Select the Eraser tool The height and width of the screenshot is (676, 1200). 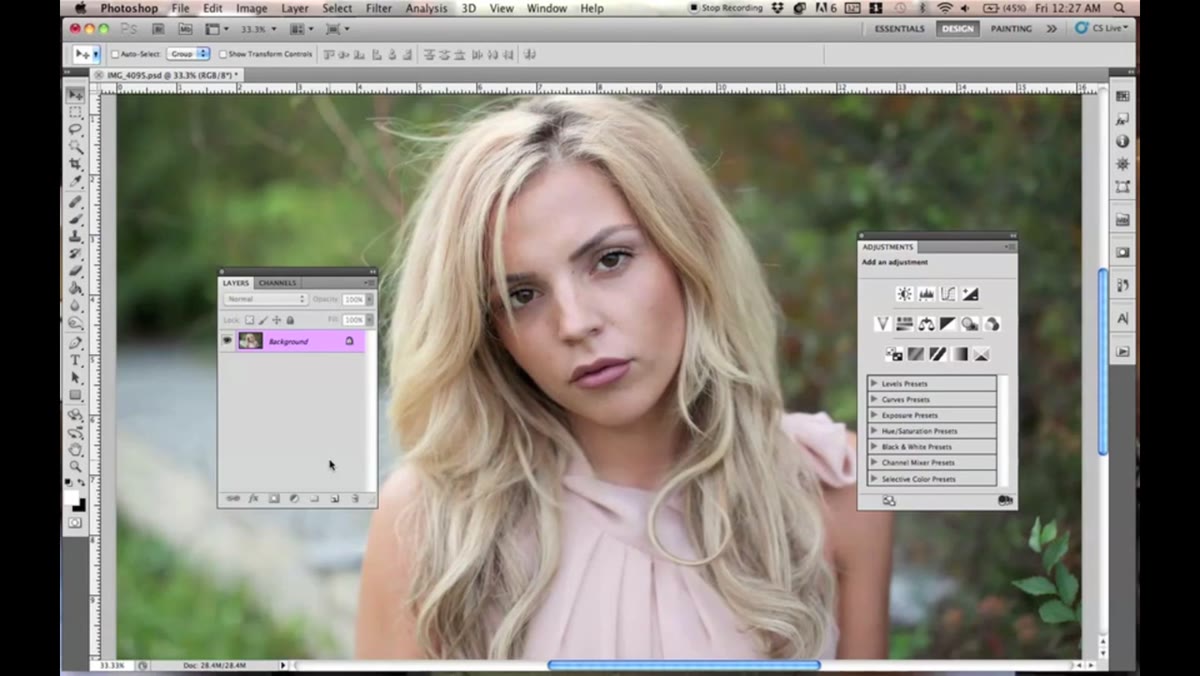75,271
